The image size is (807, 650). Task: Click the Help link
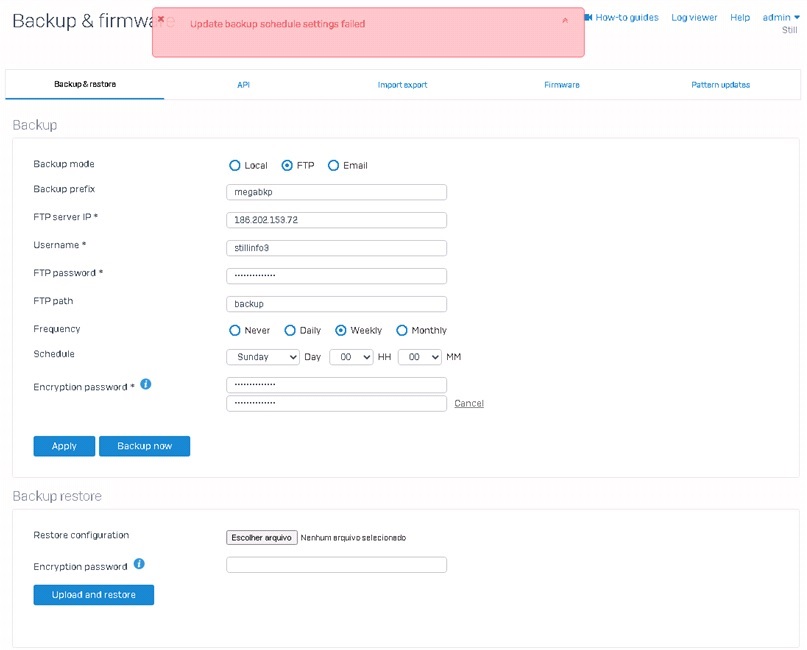tap(740, 17)
